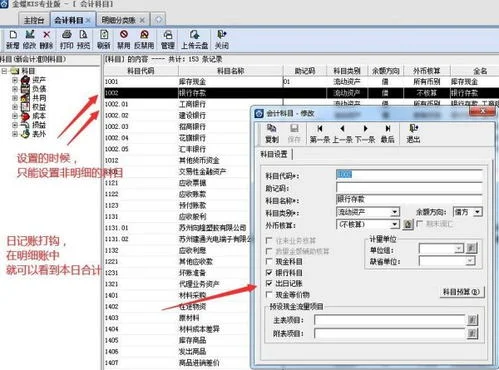
Task: Open the 科目类别 dropdown
Action: [x=395, y=212]
